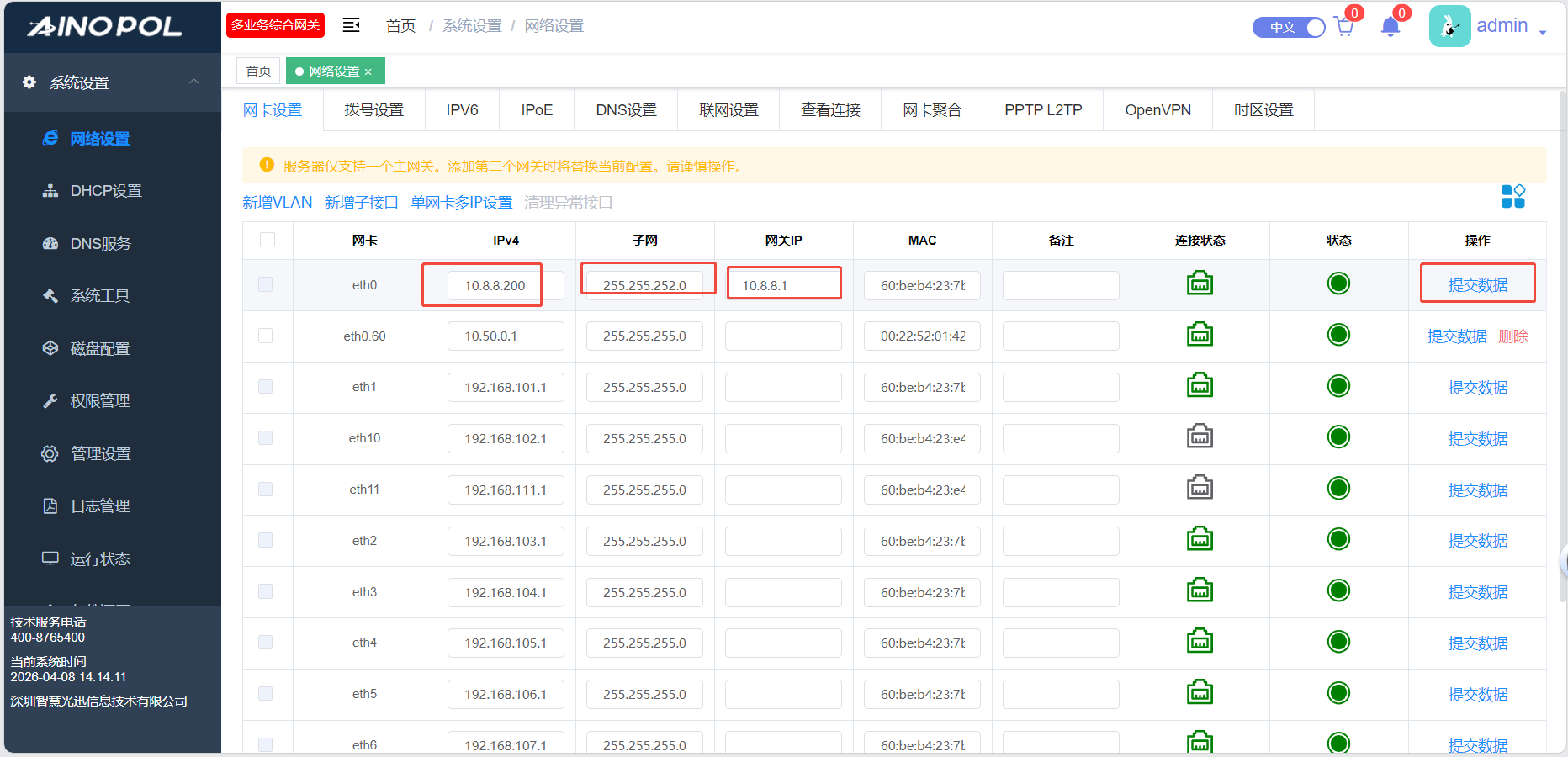This screenshot has width=1568, height=757.
Task: Collapse the 系统设置 sidebar section
Action: (193, 82)
